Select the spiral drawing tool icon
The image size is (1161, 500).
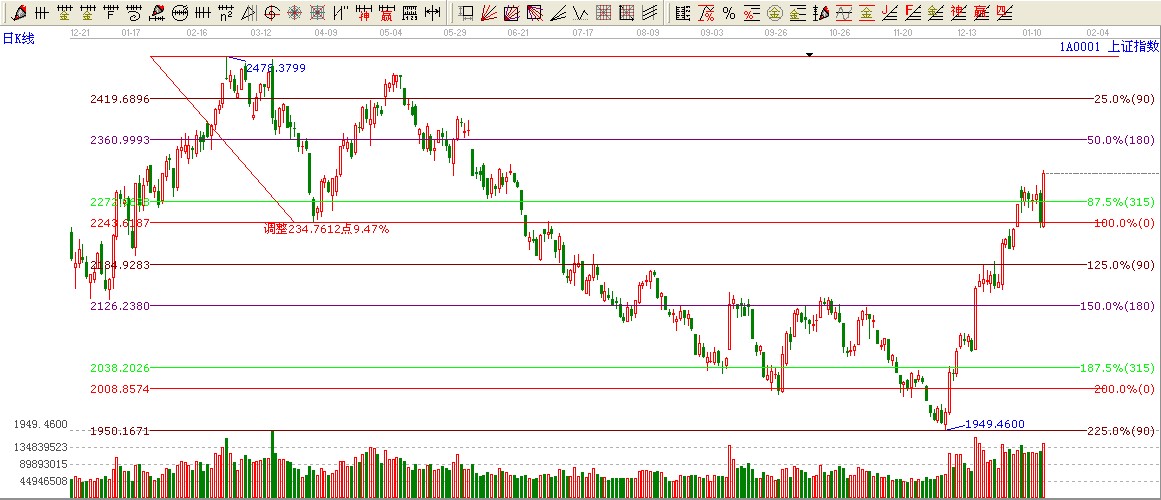(x=133, y=13)
